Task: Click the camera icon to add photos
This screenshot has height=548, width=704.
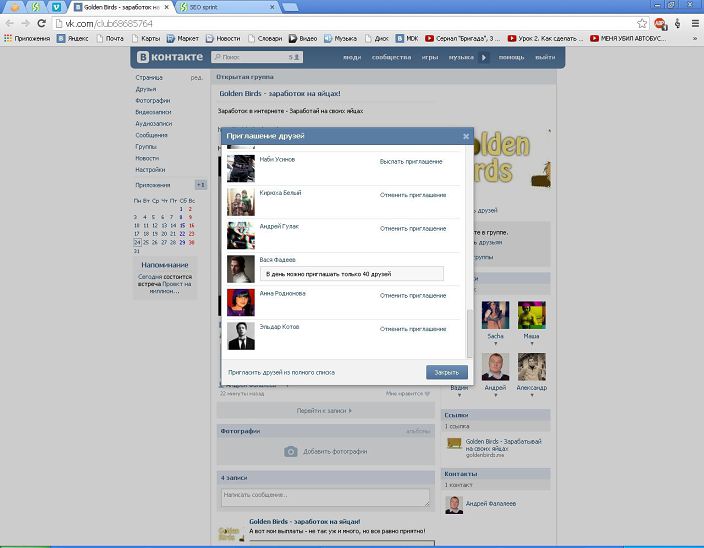Action: pyautogui.click(x=291, y=452)
